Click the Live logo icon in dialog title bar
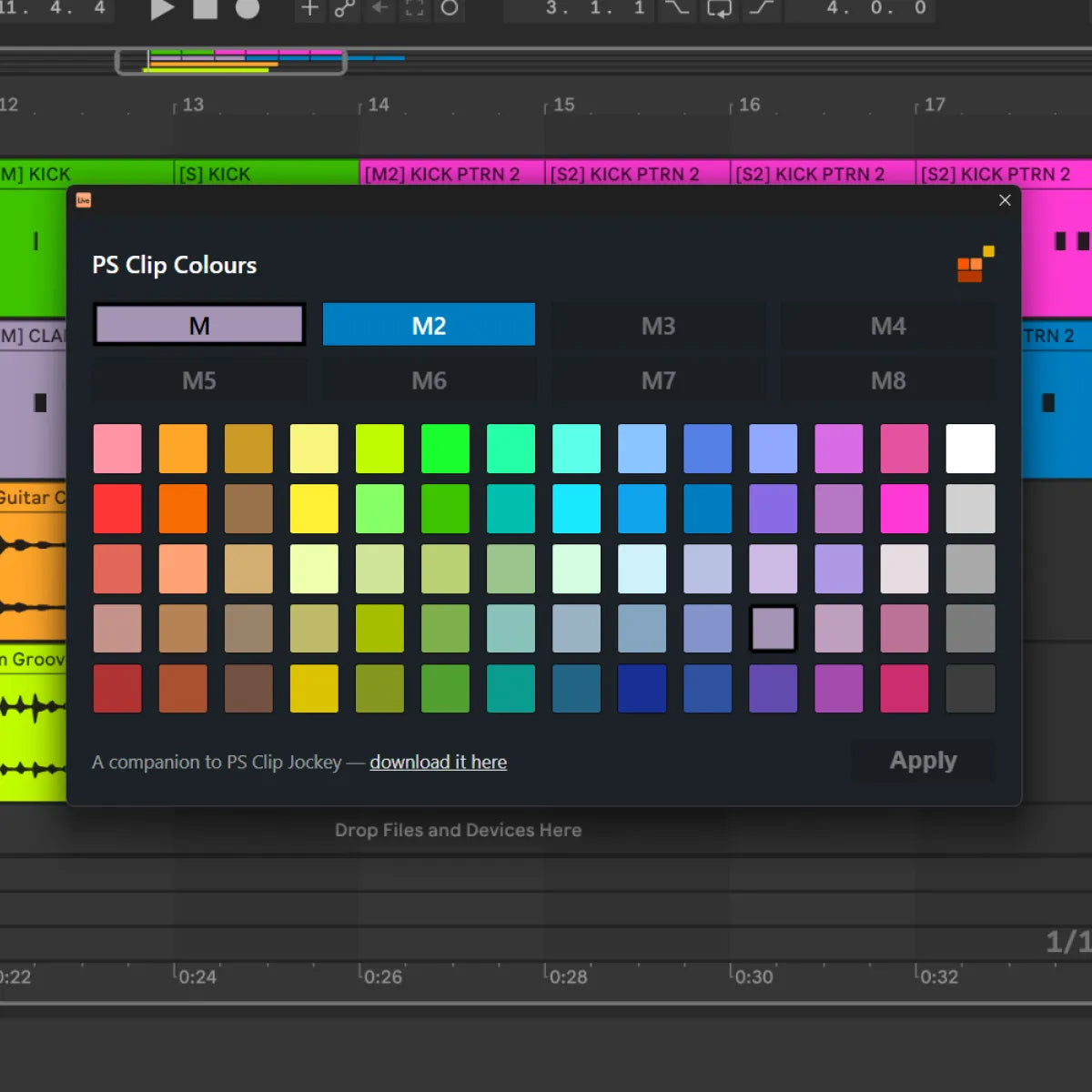The width and height of the screenshot is (1092, 1092). coord(84,200)
